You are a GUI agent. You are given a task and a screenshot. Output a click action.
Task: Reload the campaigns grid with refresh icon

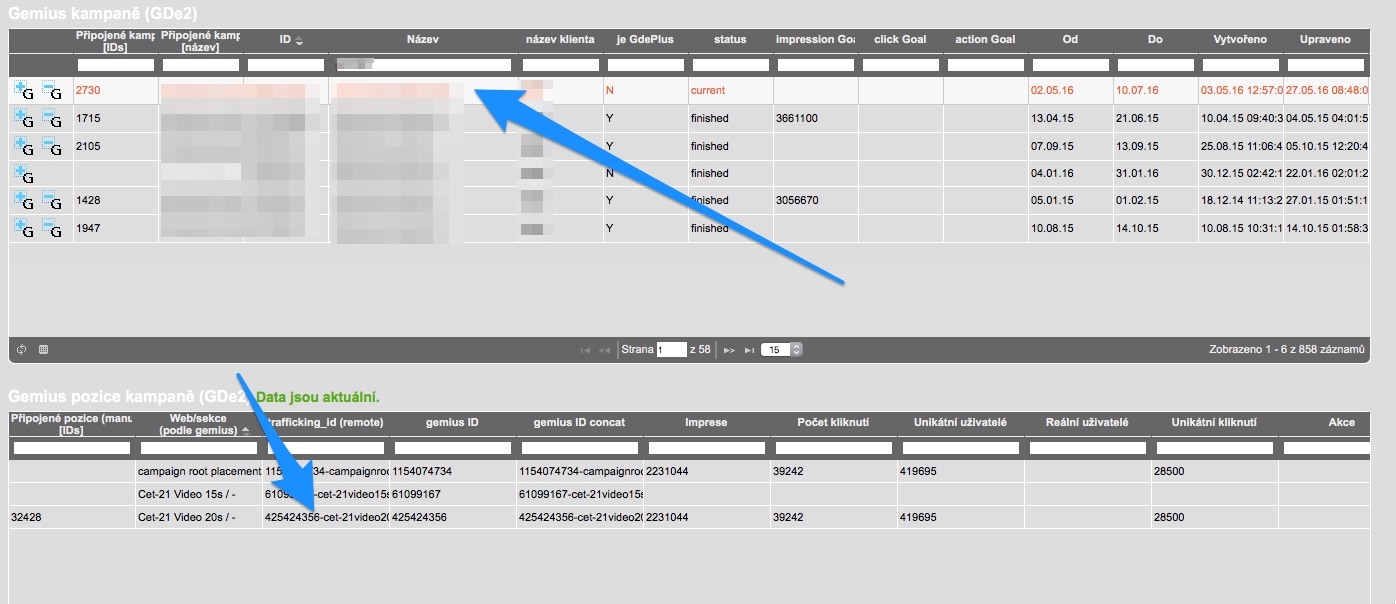(x=22, y=350)
